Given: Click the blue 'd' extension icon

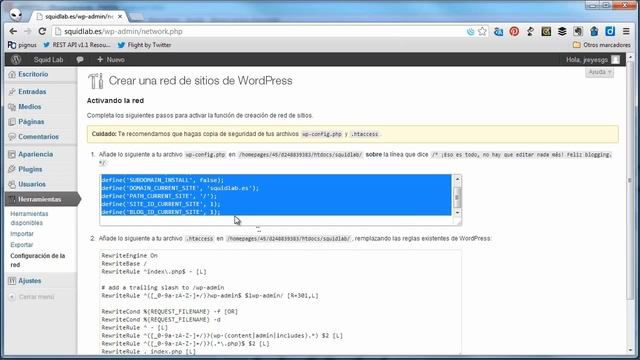Looking at the screenshot, I should click(610, 31).
